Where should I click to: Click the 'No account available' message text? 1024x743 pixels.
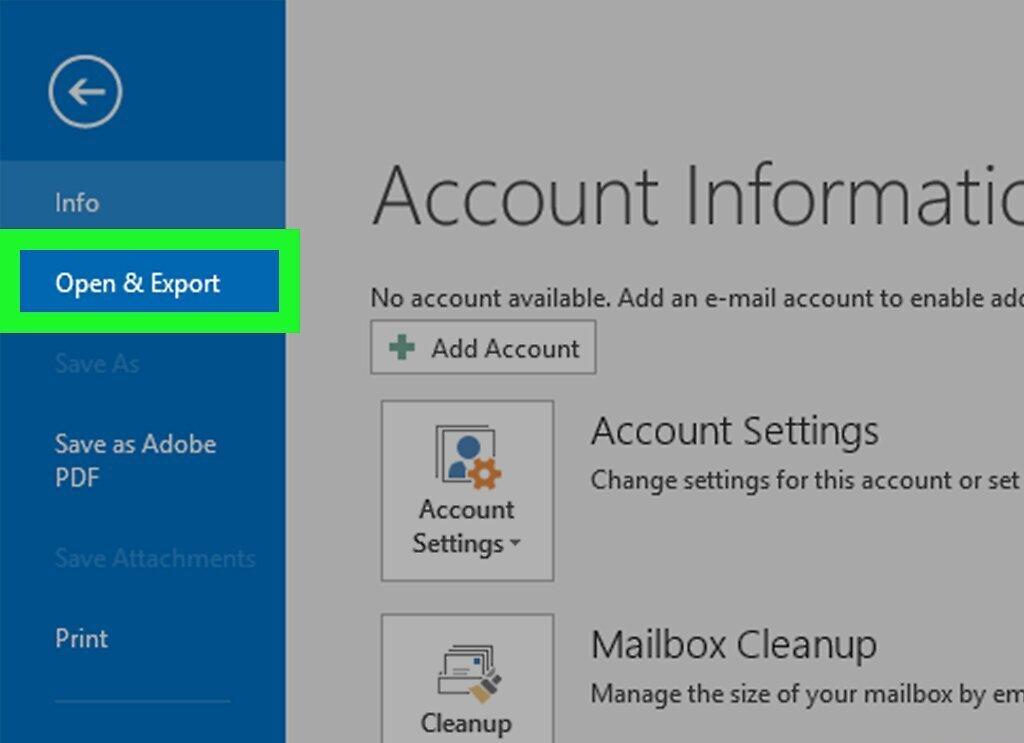click(697, 298)
